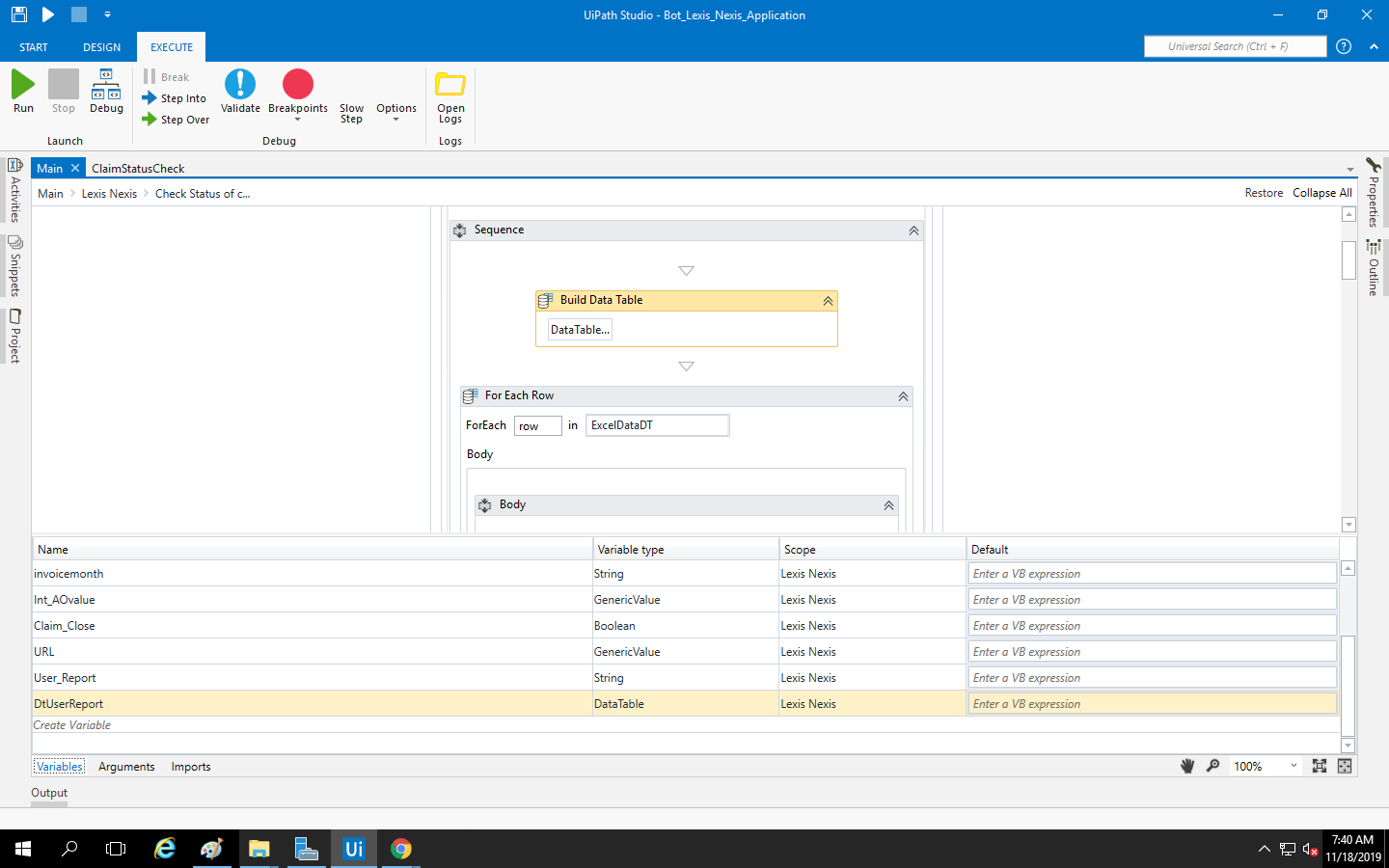Viewport: 1389px width, 868px height.
Task: Toggle the Overview panel icon
Action: (x=1345, y=766)
